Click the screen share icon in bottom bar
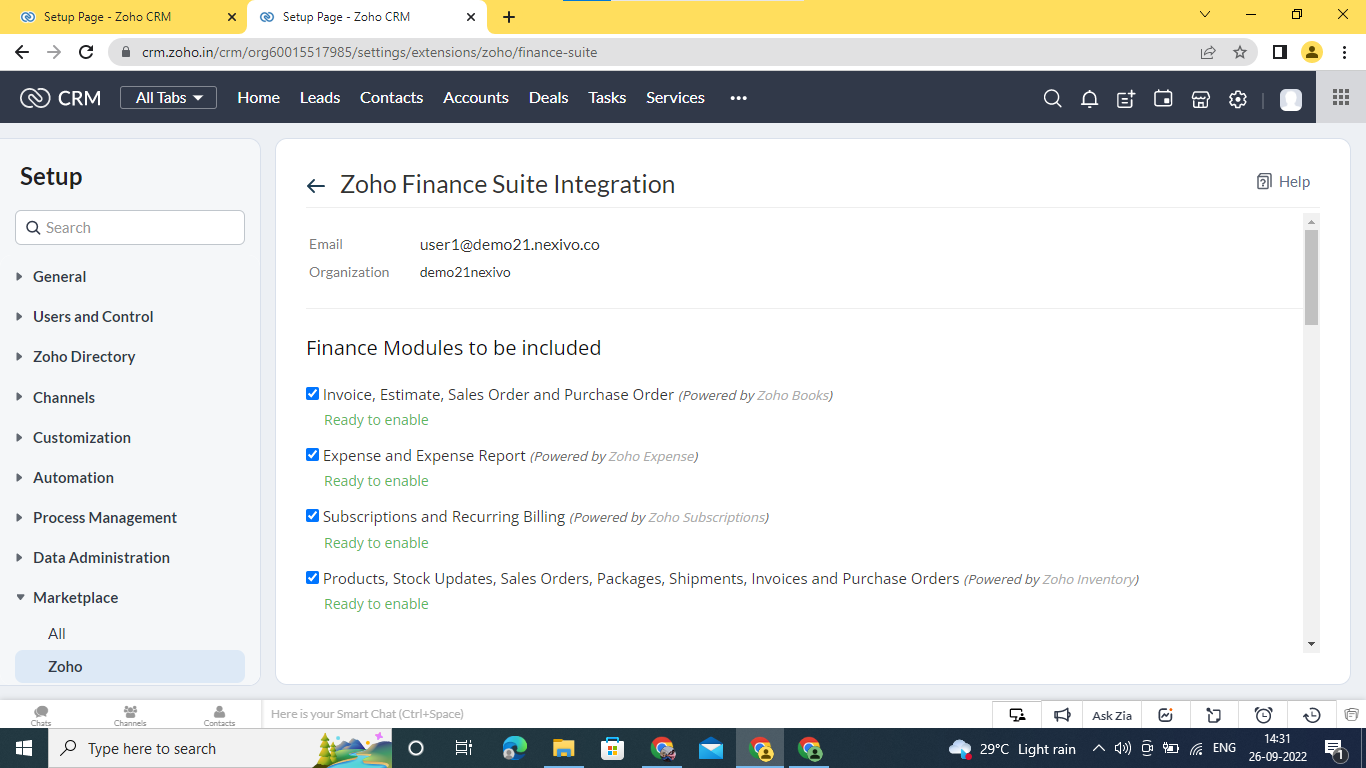1366x768 pixels. coord(1017,715)
